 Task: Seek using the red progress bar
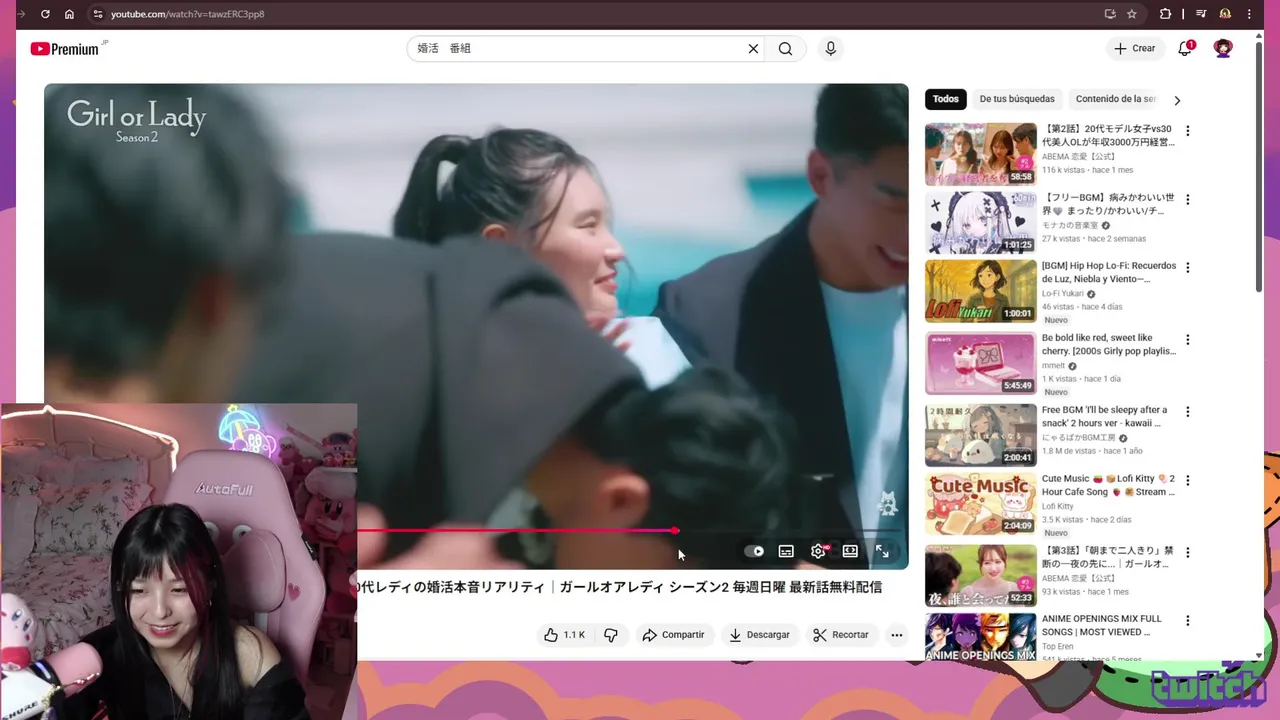tap(516, 531)
